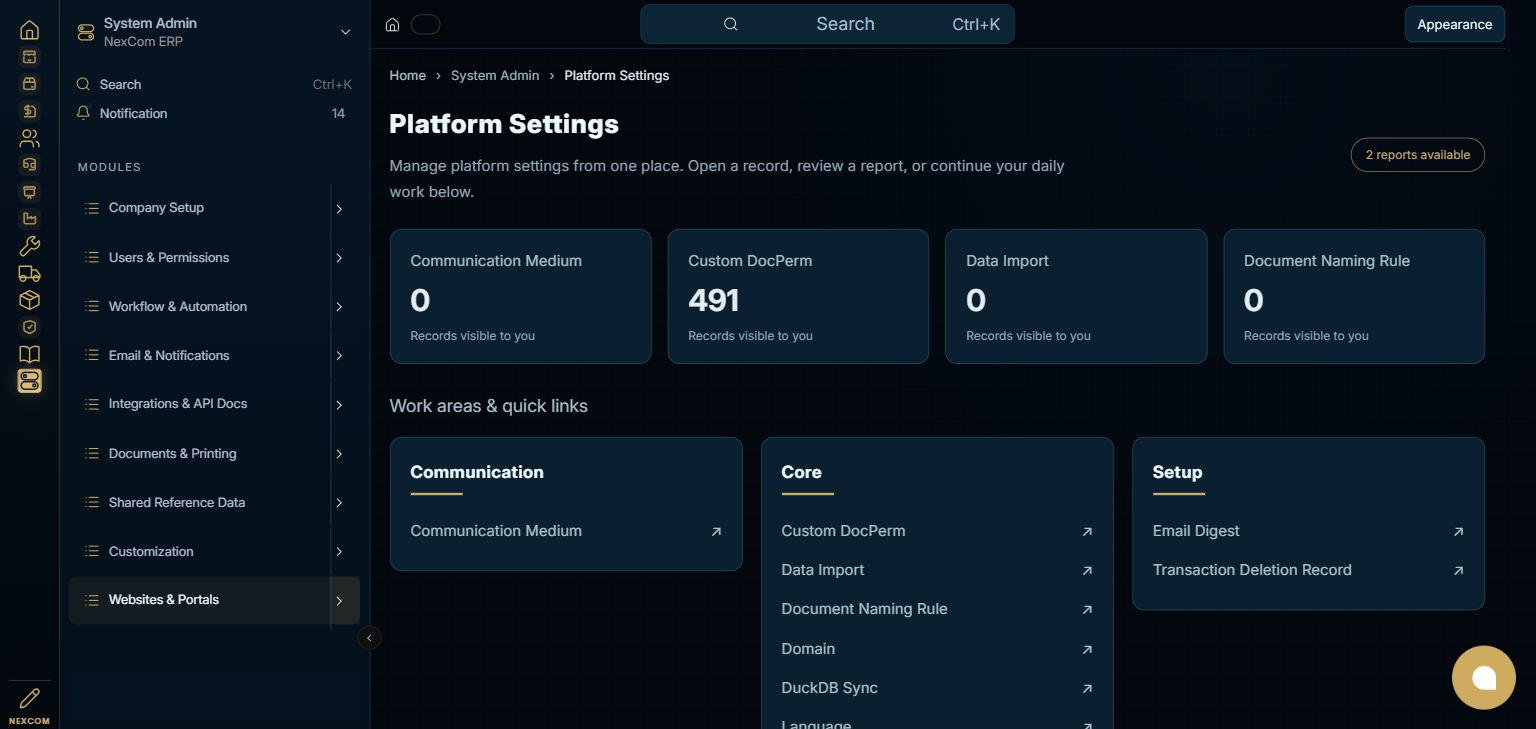Open the factory icon in the left rail

[x=30, y=219]
